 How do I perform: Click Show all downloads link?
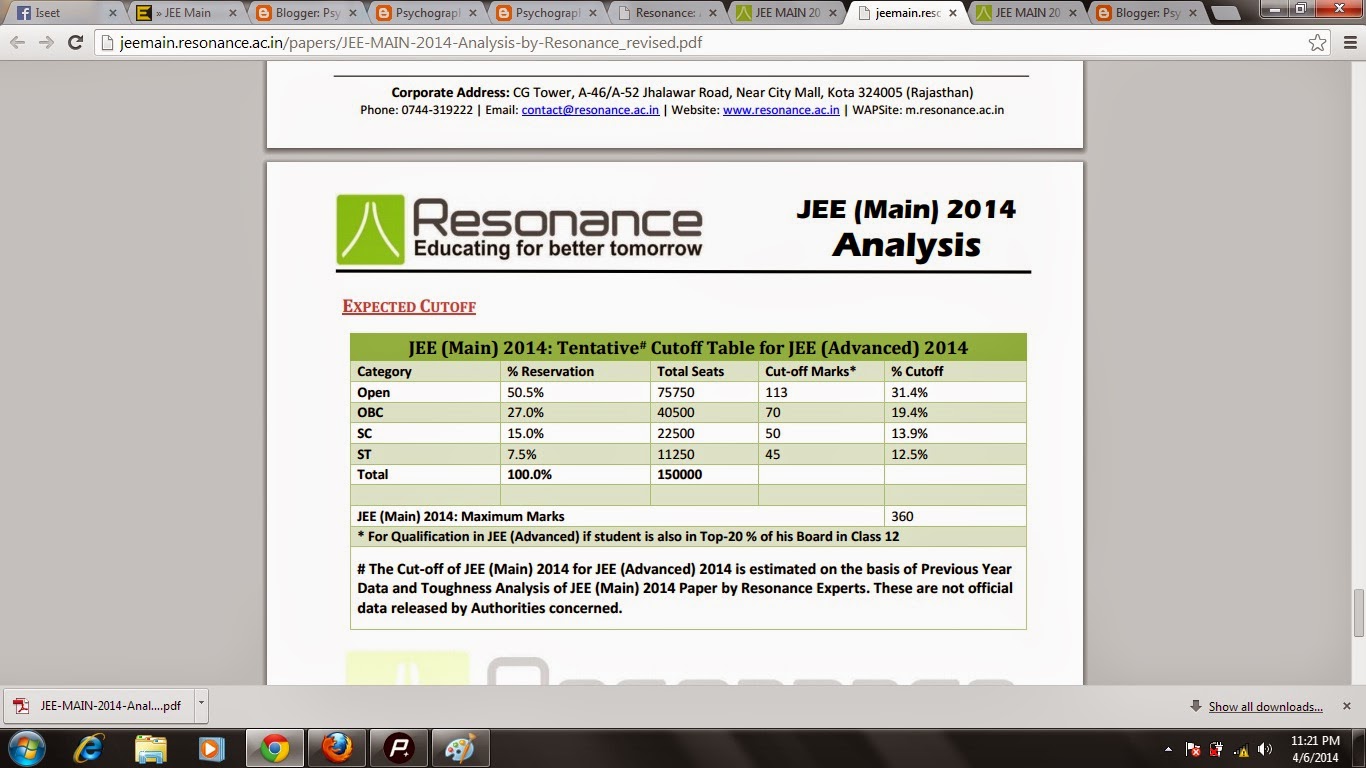click(1265, 707)
